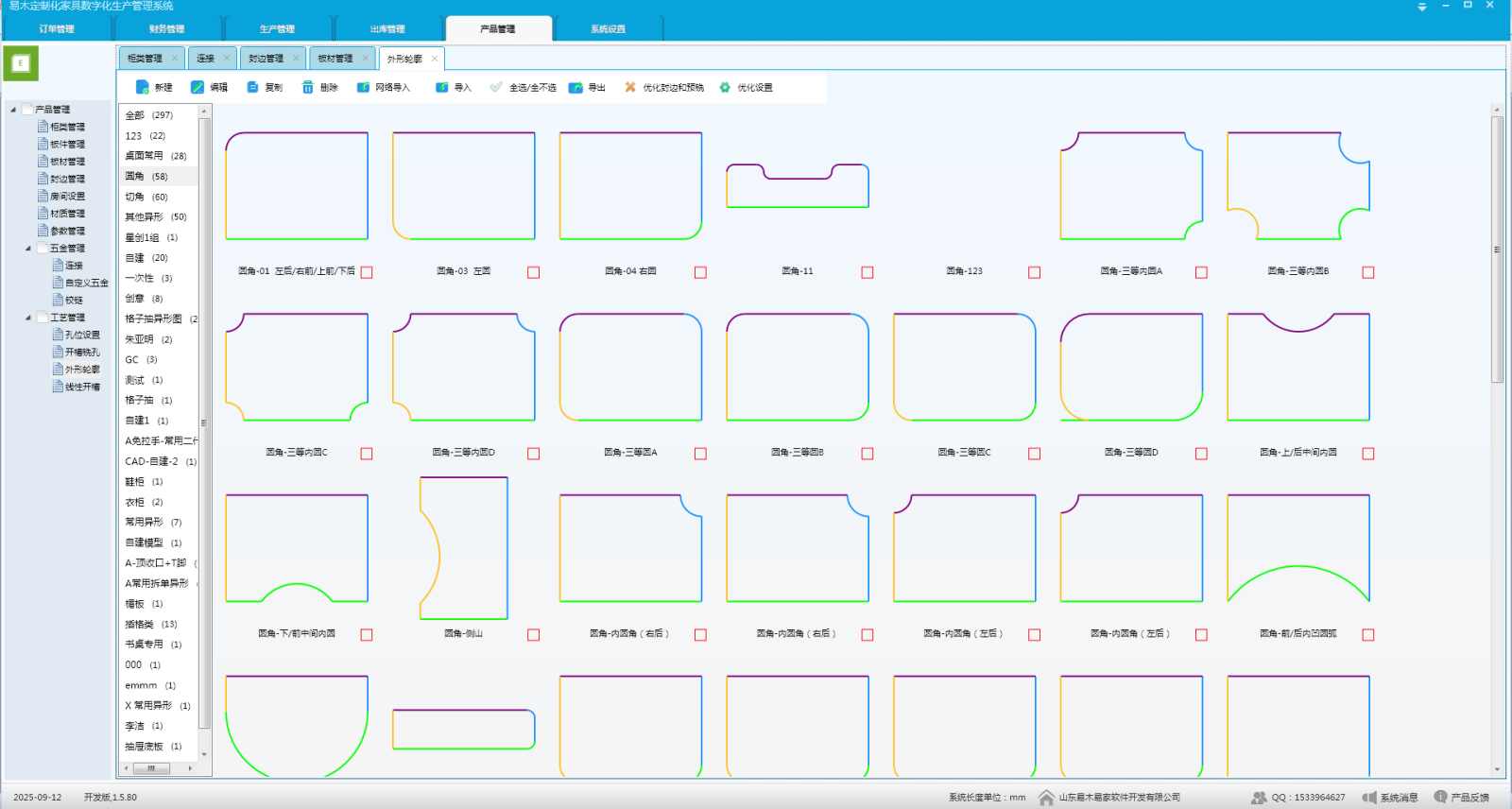Click the 网络导入 (network import) icon
Image resolution: width=1512 pixels, height=809 pixels.
click(x=363, y=87)
